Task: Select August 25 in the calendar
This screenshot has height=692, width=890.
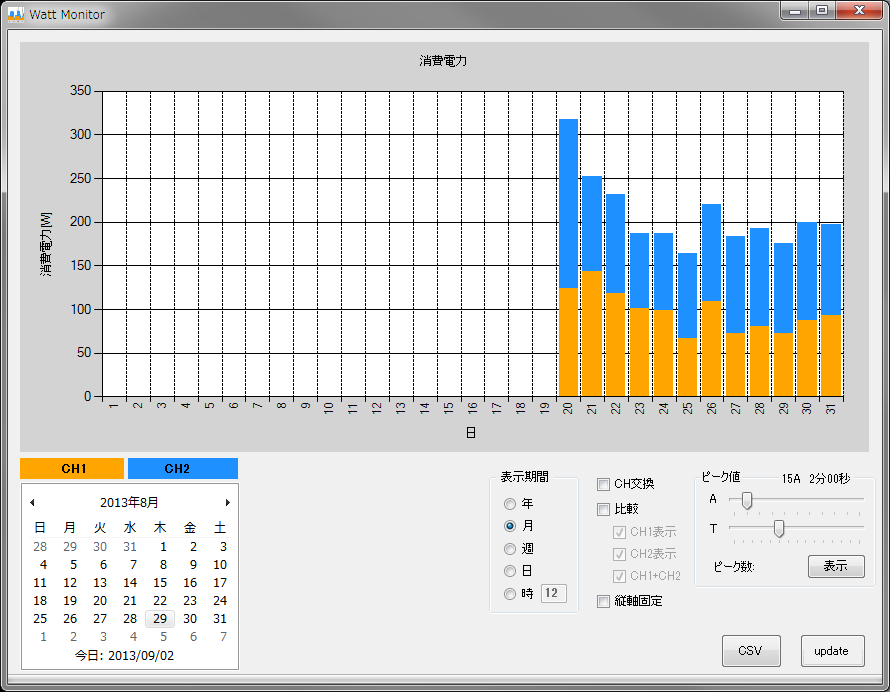Action: coord(40,619)
